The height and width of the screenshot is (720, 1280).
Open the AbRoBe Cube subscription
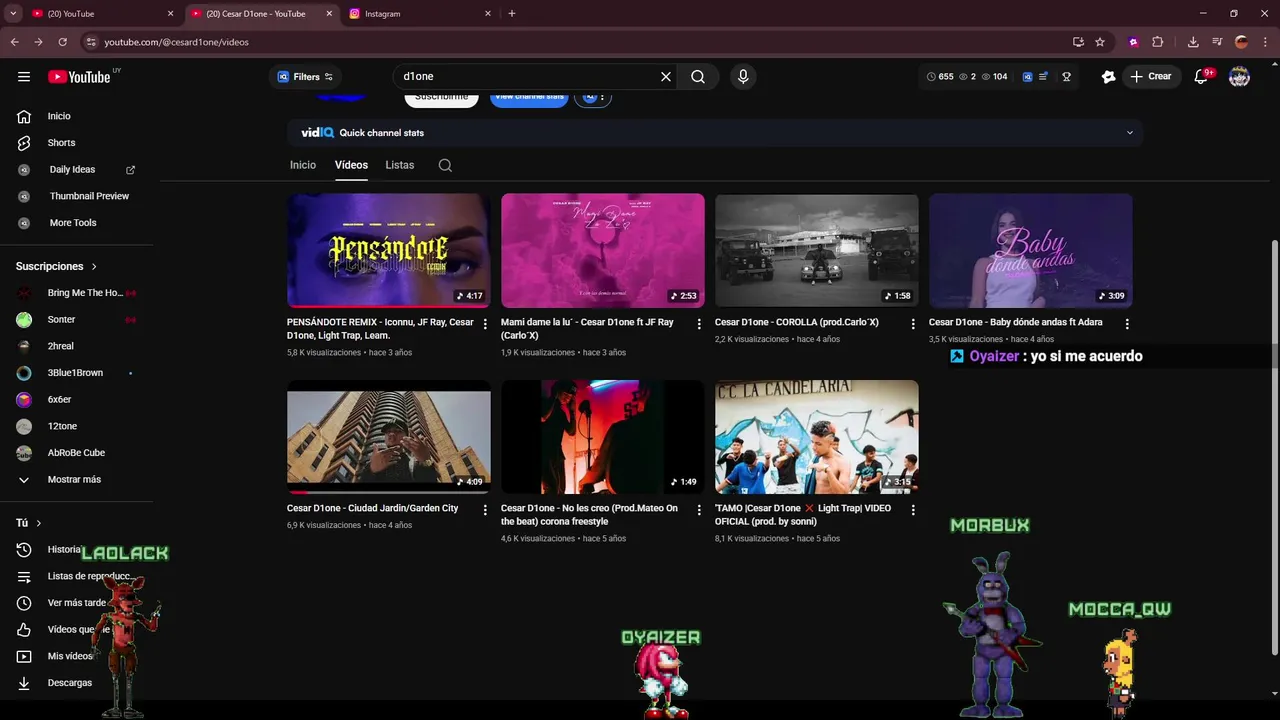click(76, 453)
